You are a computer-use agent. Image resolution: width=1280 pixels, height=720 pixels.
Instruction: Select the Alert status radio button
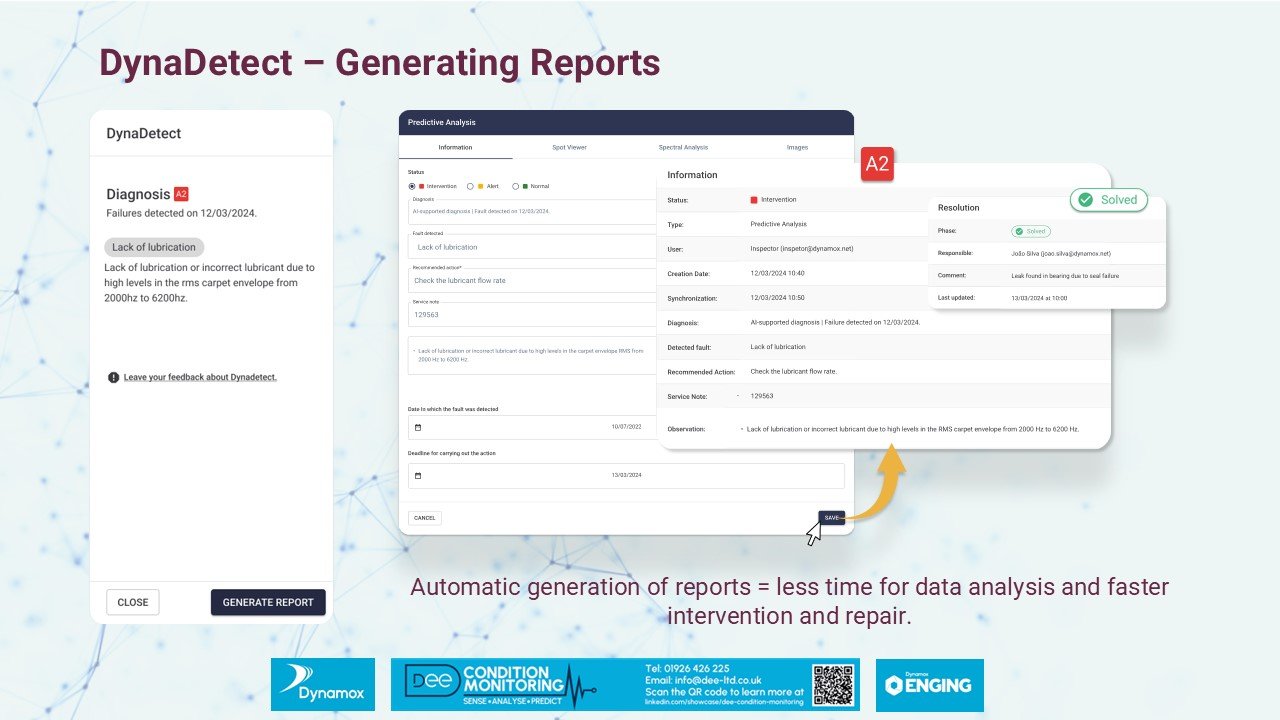(471, 186)
